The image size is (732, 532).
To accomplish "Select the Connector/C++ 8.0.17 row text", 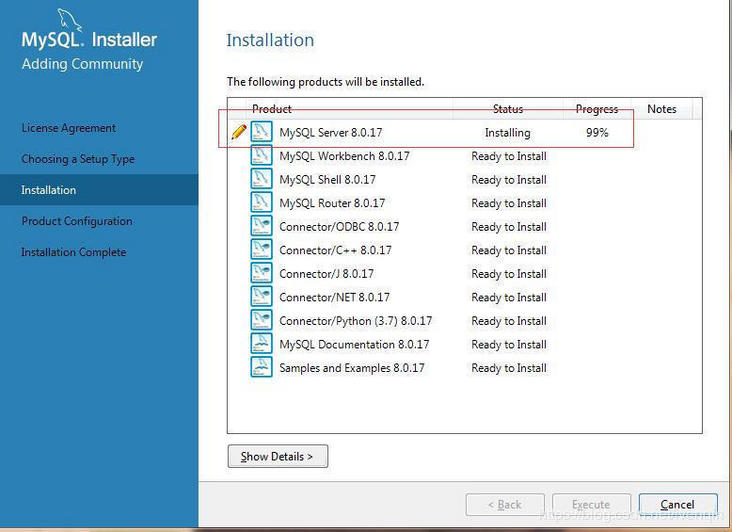I will (336, 250).
